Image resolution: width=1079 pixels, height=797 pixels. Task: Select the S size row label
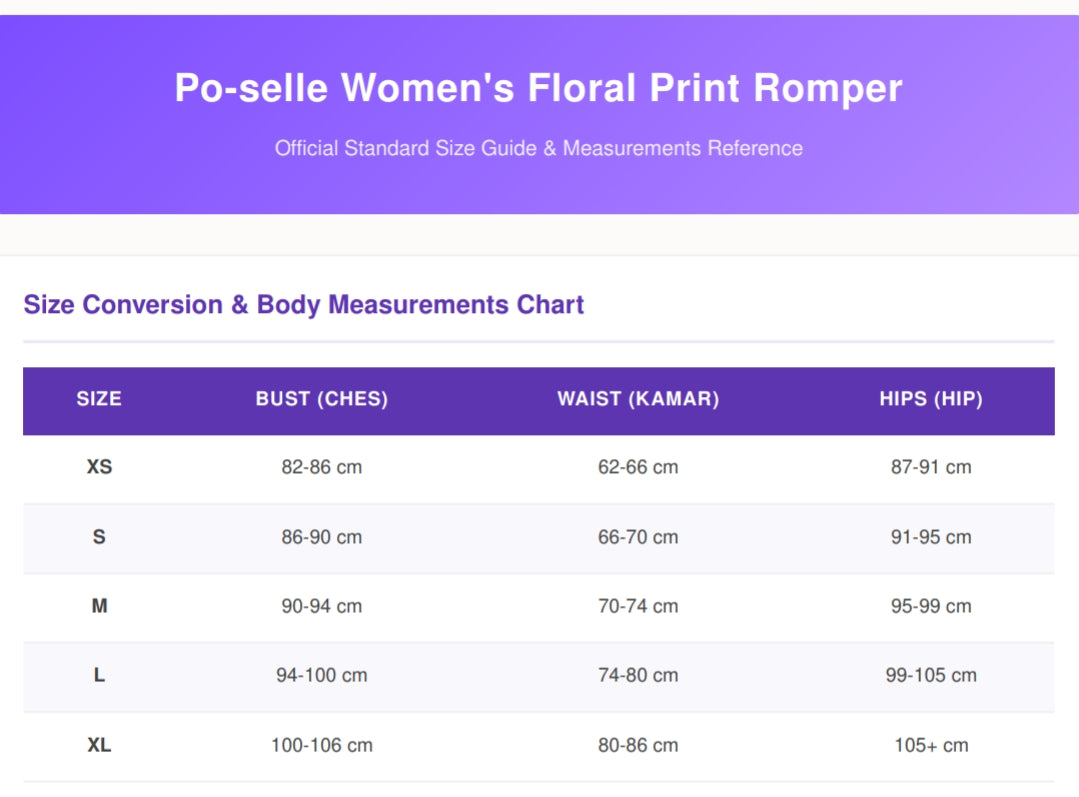coord(99,537)
